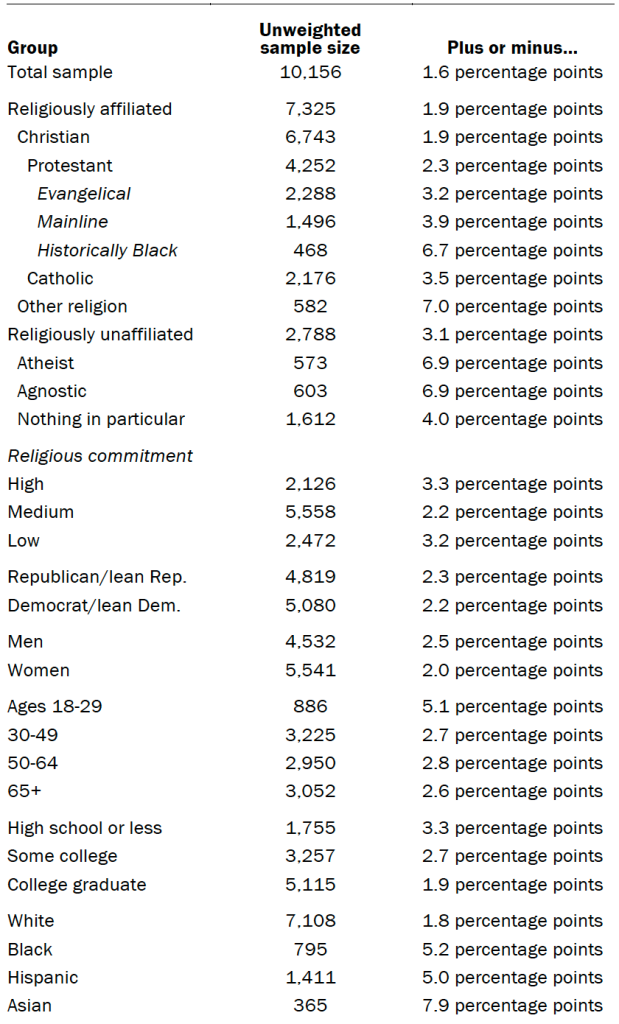Image resolution: width=619 pixels, height=1024 pixels.
Task: Click the "Democrat/lean Dem." row label
Action: (x=94, y=605)
